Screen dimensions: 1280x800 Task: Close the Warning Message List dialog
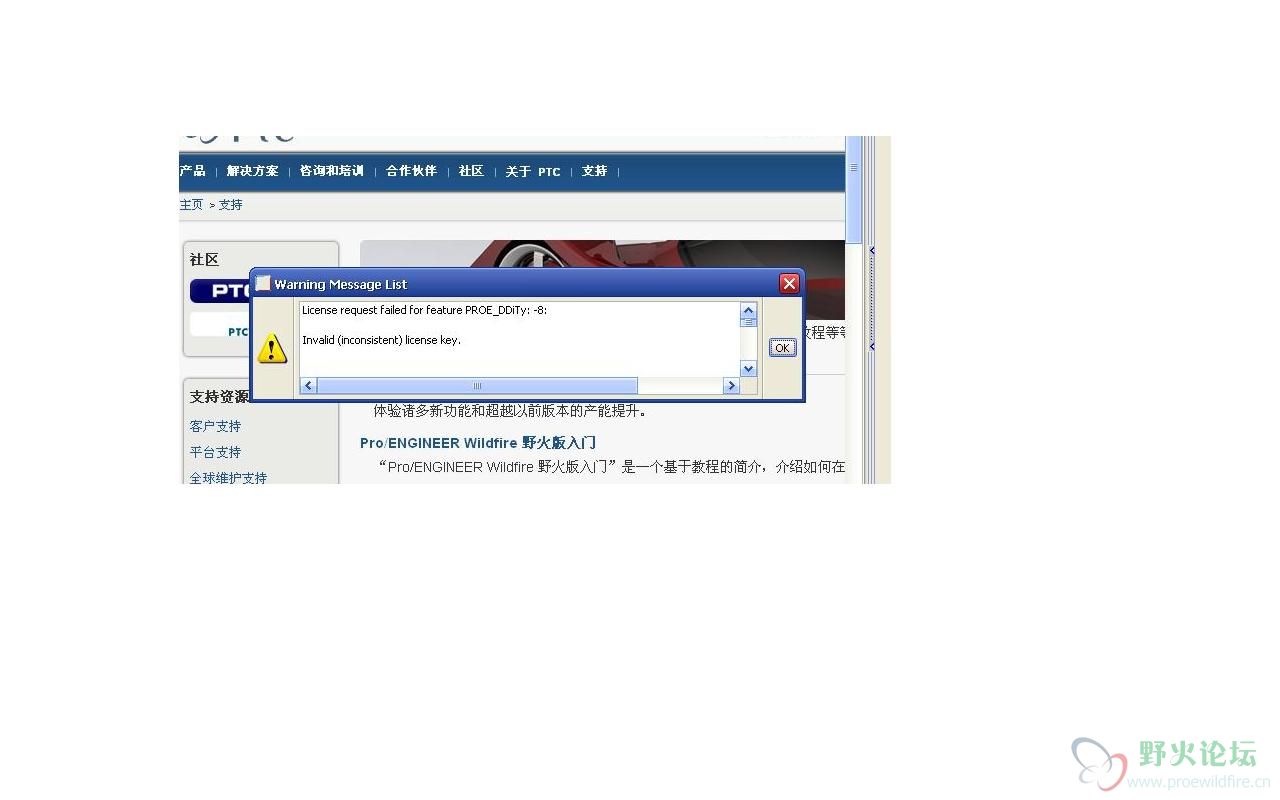[789, 284]
